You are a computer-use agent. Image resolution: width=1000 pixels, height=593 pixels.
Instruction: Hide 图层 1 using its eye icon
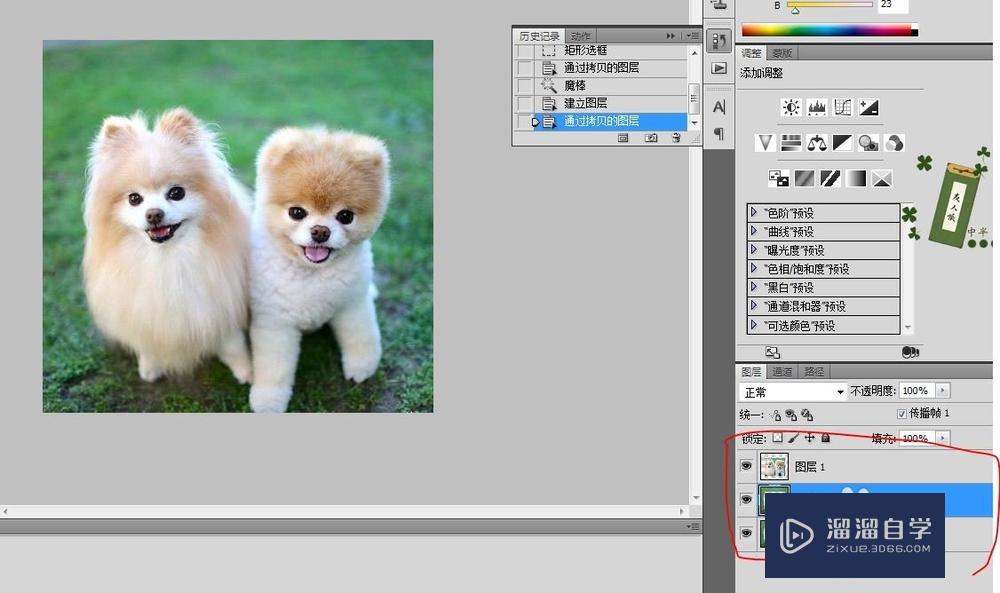point(746,467)
